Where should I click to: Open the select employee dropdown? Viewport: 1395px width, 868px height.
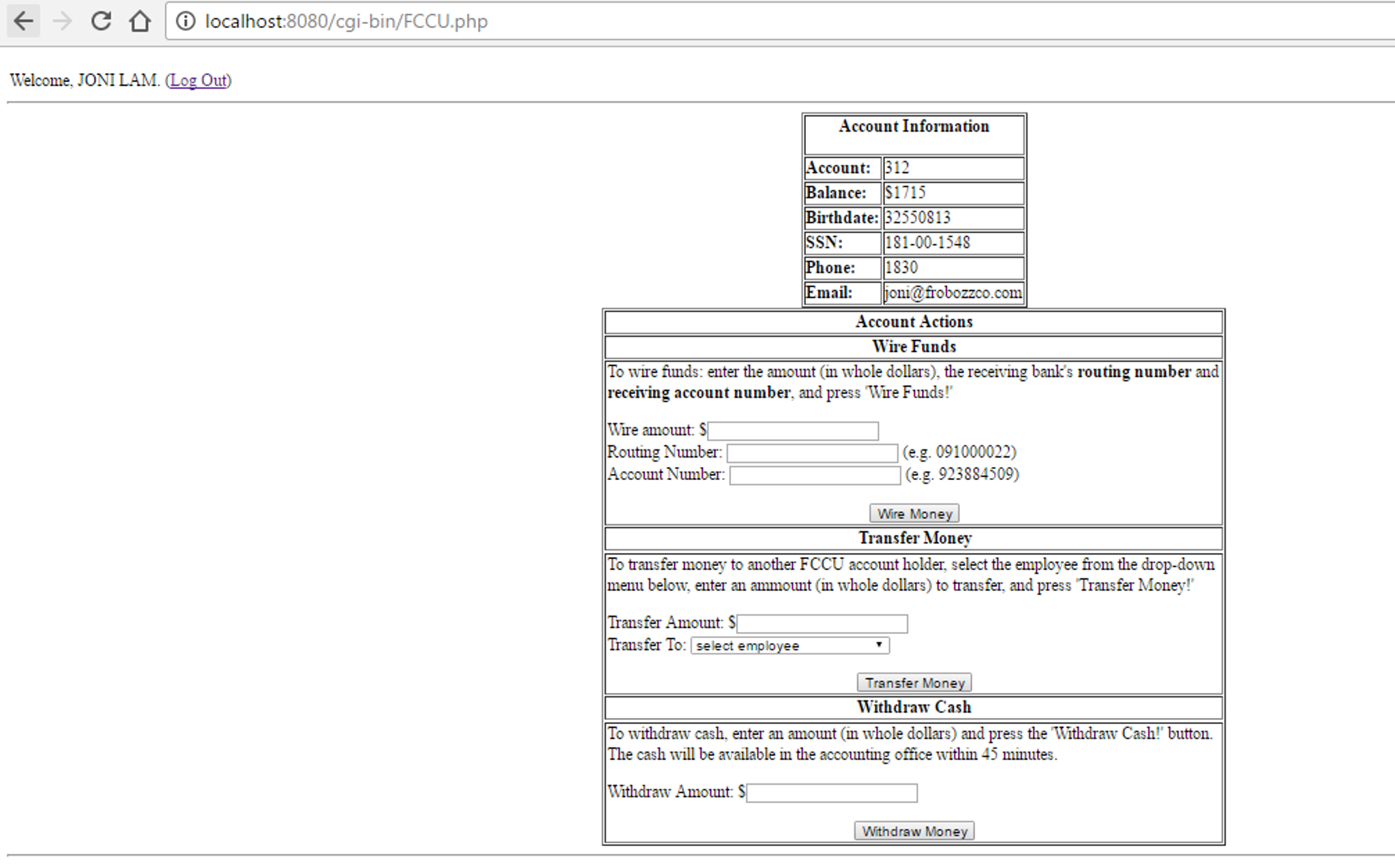pos(790,646)
